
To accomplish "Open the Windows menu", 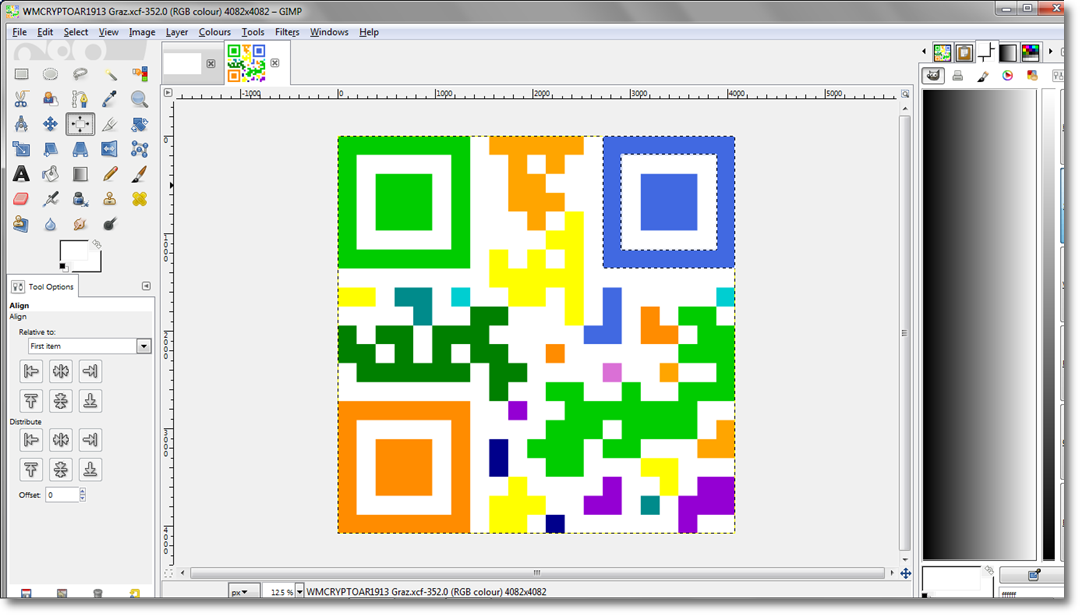I will 329,32.
